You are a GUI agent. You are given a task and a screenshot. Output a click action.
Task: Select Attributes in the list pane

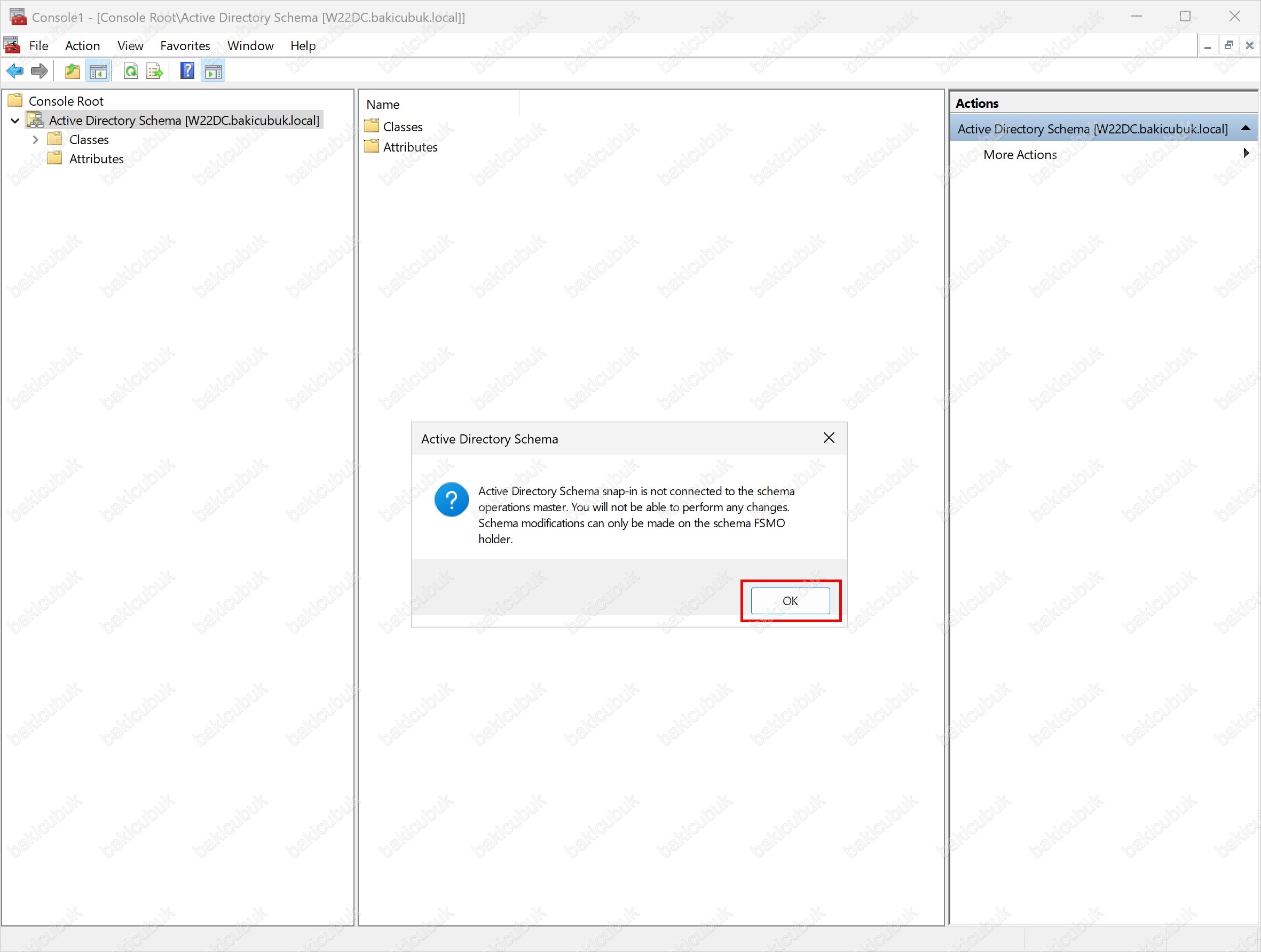411,147
